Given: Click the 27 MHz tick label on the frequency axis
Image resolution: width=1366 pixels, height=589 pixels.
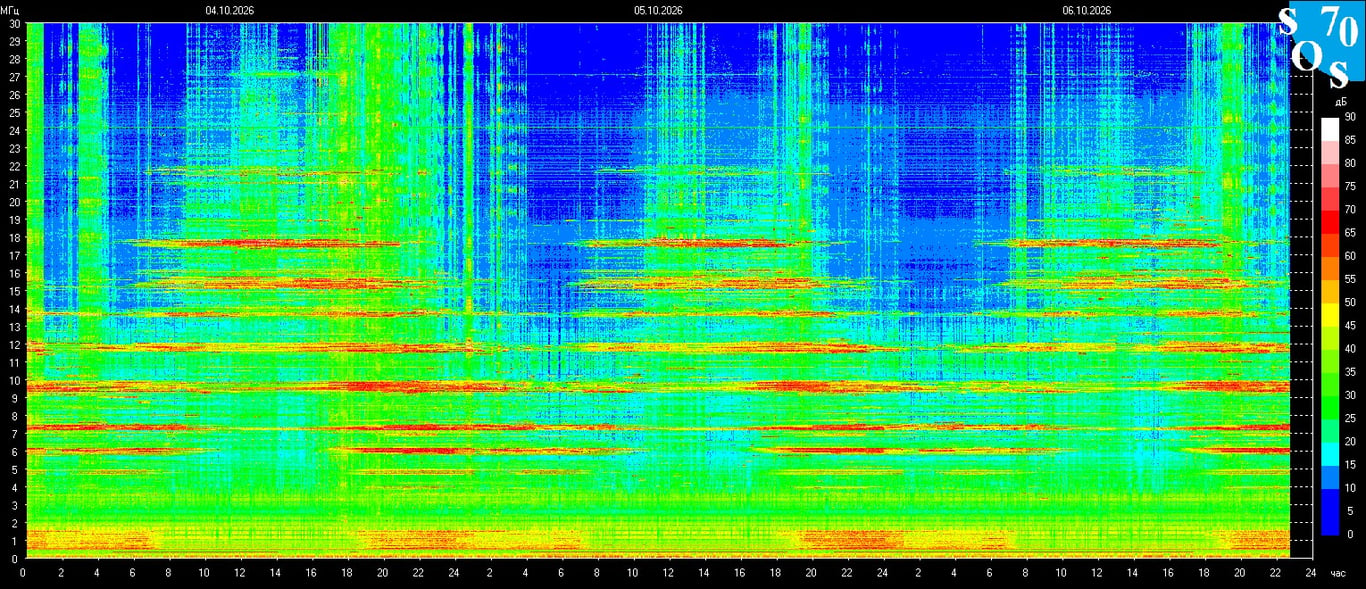Looking at the screenshot, I should [14, 77].
